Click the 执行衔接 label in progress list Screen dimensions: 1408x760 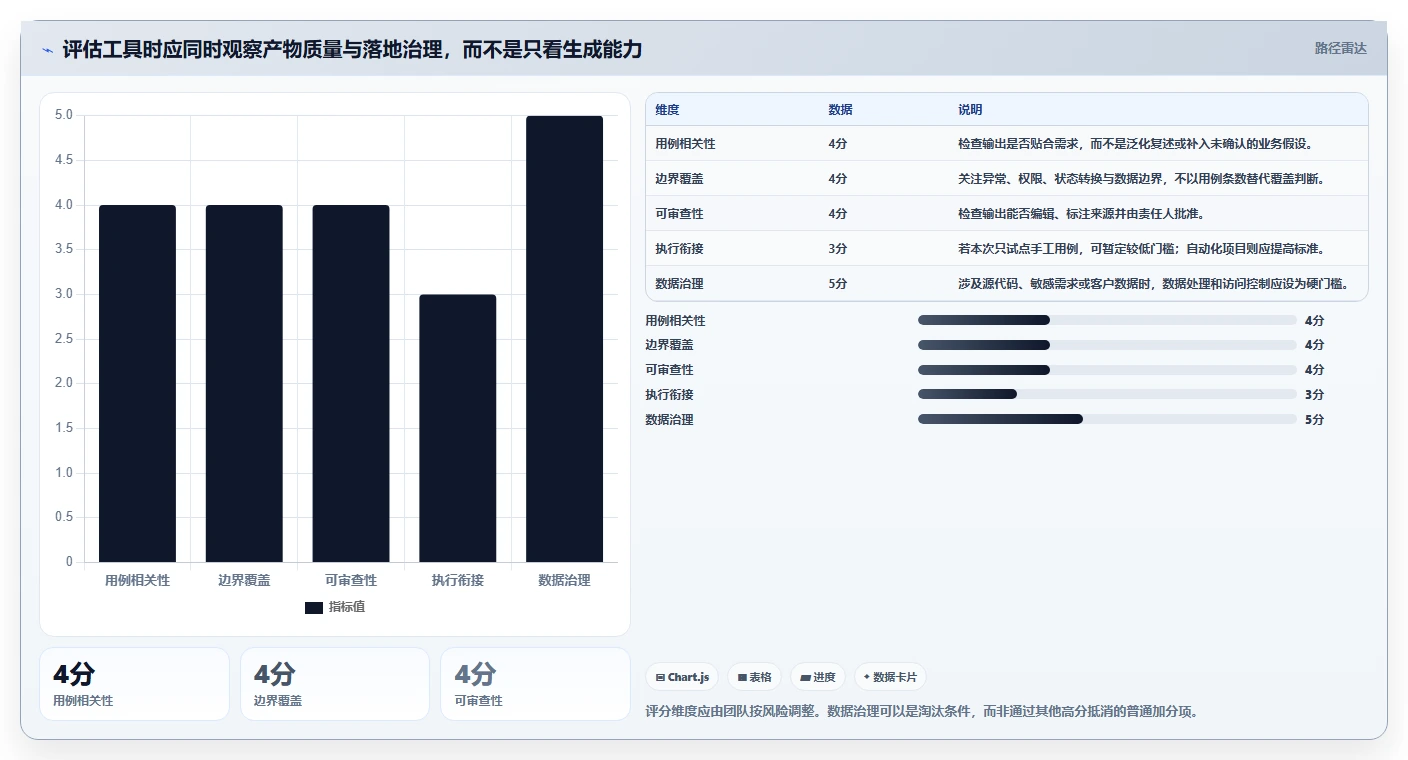pyautogui.click(x=670, y=395)
